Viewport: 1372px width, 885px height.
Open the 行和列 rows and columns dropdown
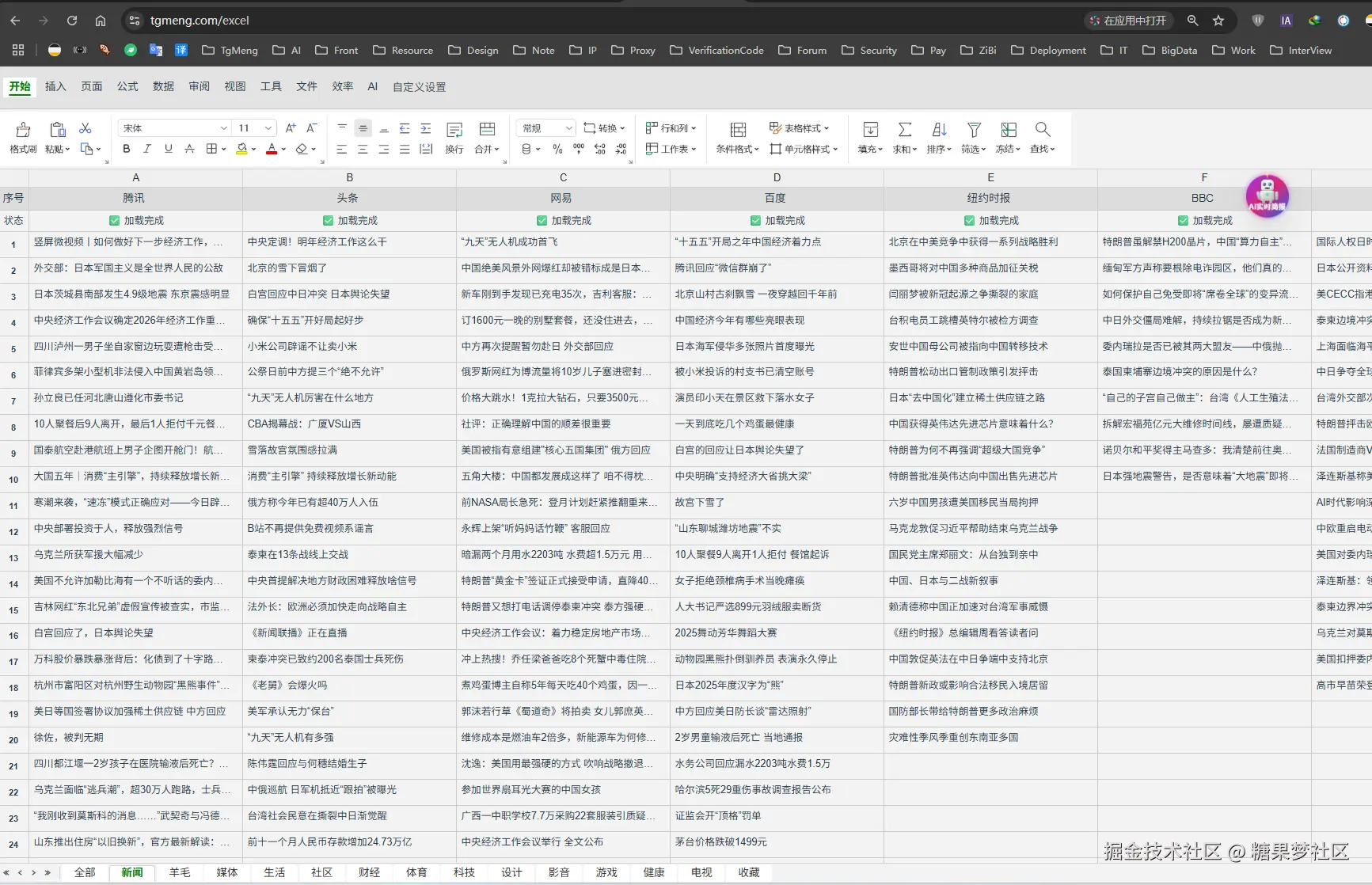pyautogui.click(x=671, y=128)
